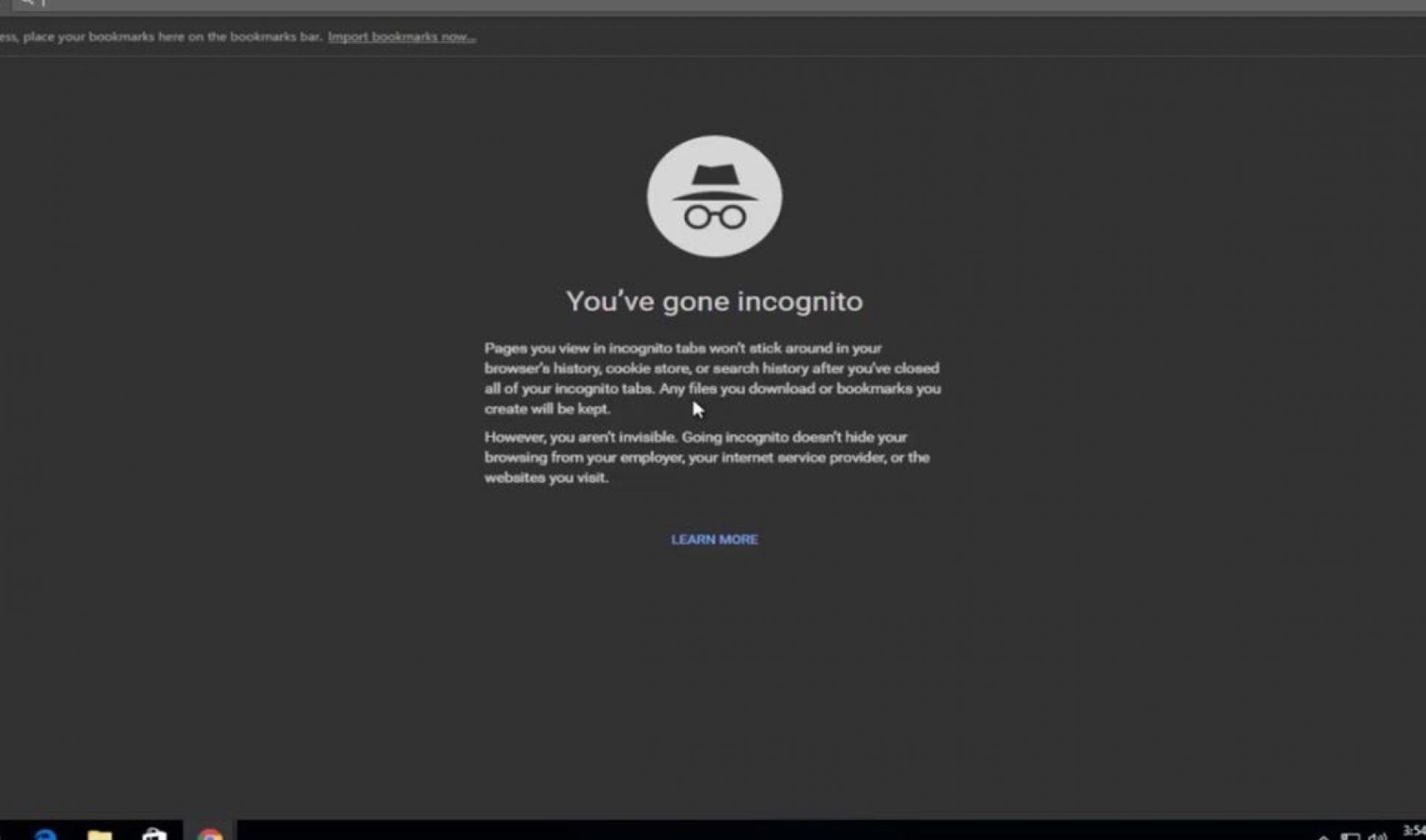Select the "You've gone incognito" heading
The image size is (1426, 840).
pos(714,301)
